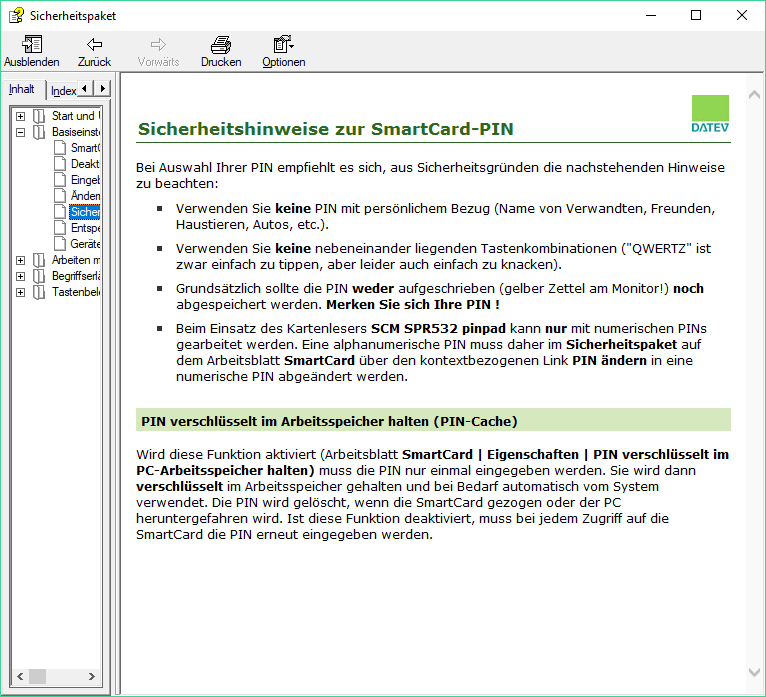Image resolution: width=766 pixels, height=697 pixels.
Task: Click the book icon next to Tastenbel
Action: [x=39, y=293]
